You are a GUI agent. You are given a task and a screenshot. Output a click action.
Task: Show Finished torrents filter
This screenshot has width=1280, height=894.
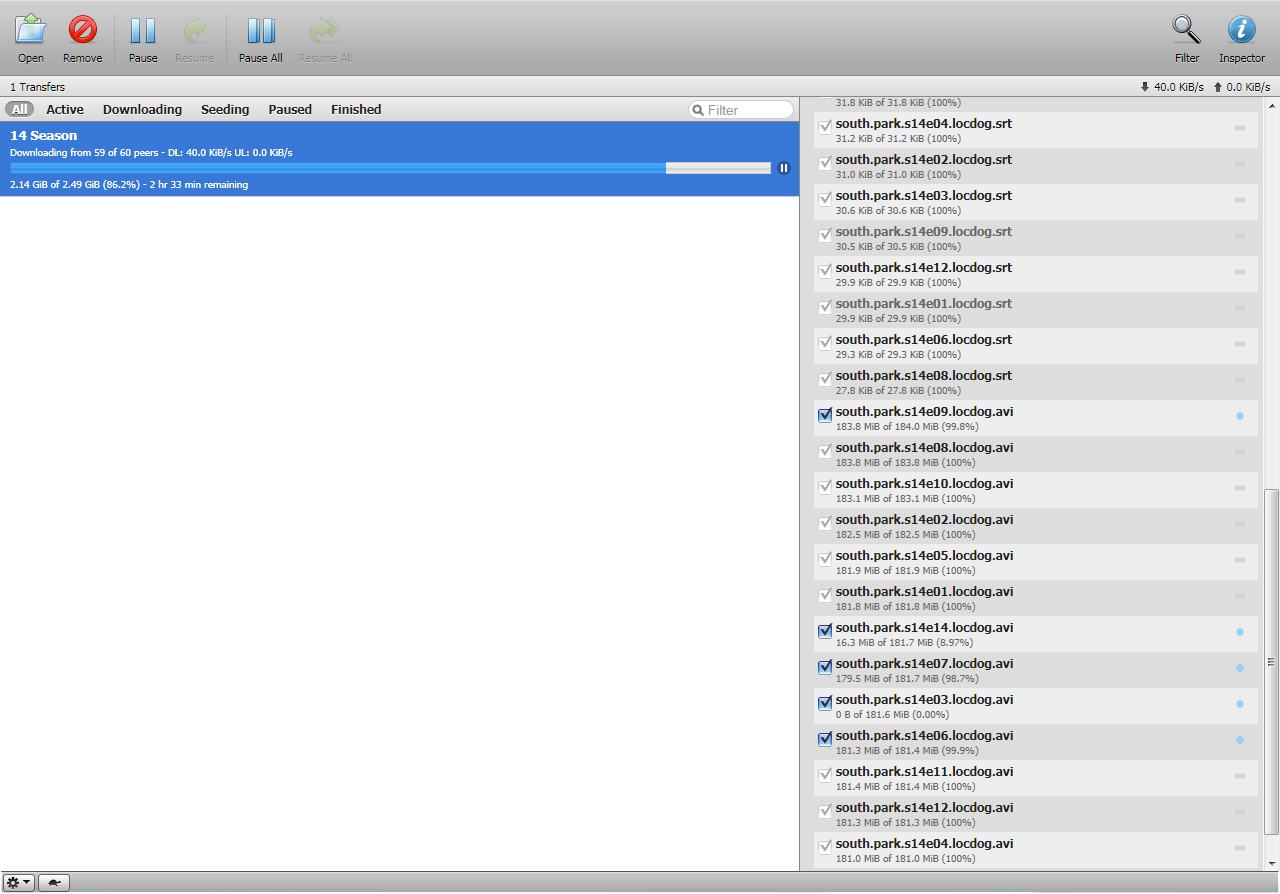tap(356, 110)
